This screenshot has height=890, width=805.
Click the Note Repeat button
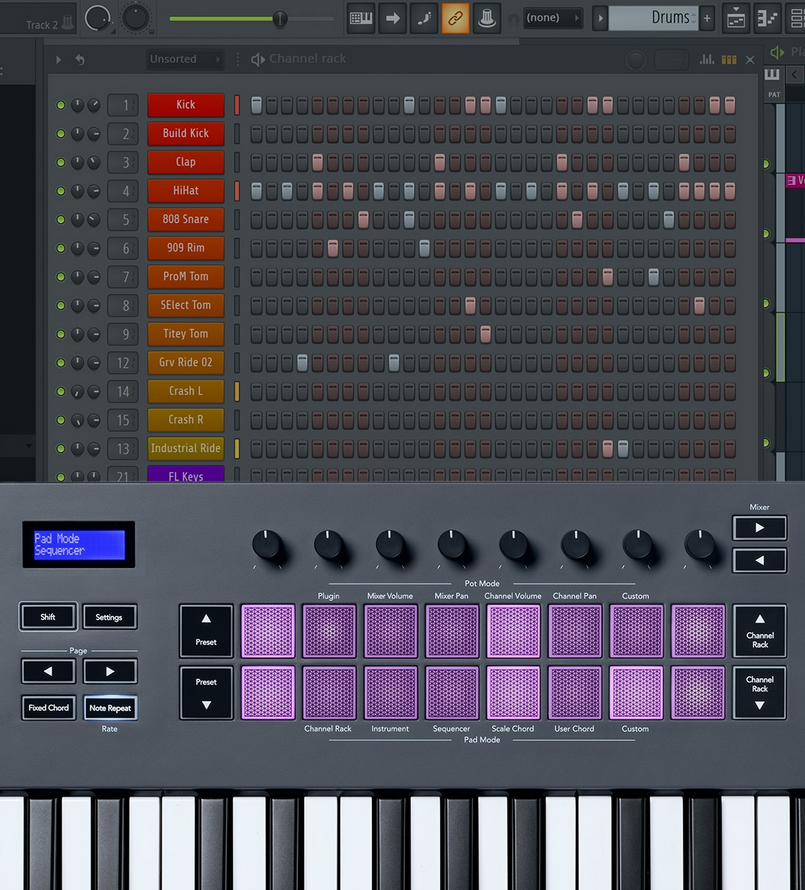pos(110,708)
